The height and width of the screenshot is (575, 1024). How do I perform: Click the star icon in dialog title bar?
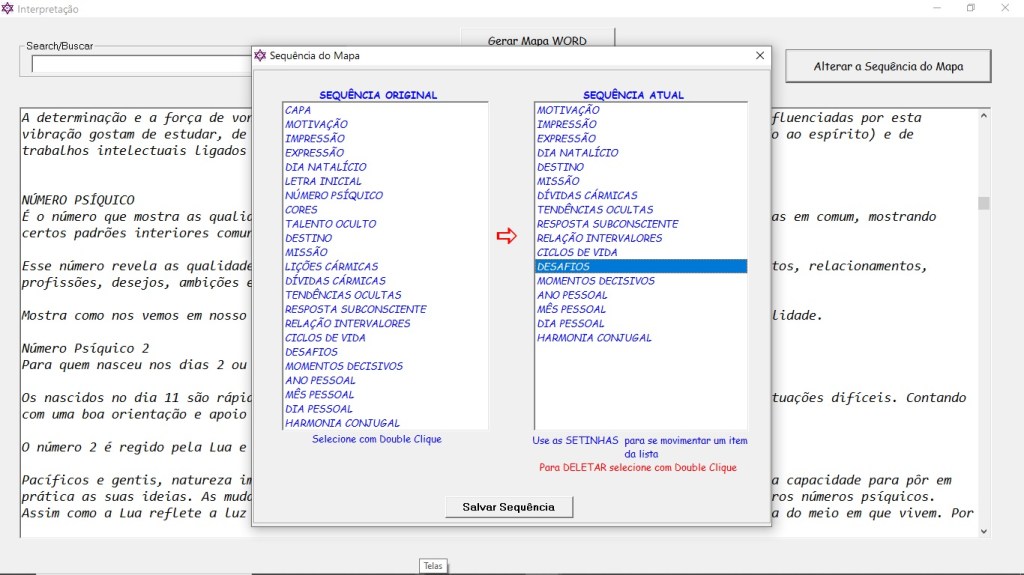[261, 56]
